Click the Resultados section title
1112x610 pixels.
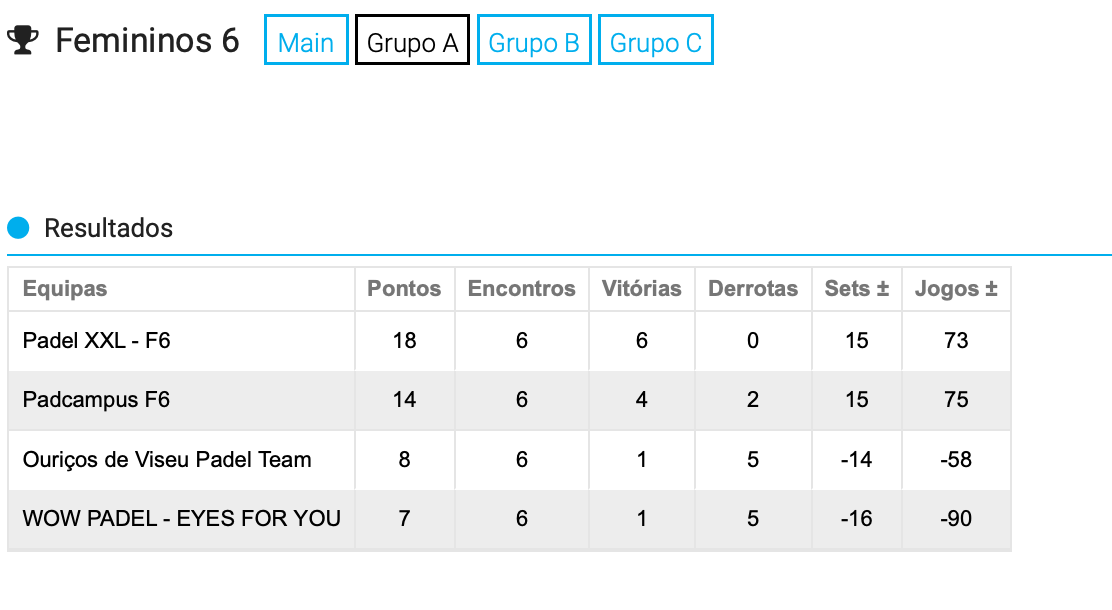tap(109, 228)
